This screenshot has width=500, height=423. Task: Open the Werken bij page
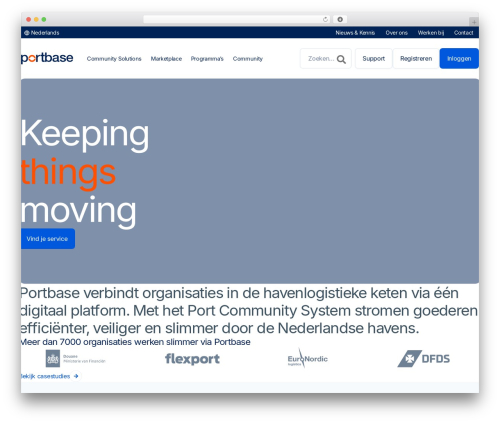(431, 33)
